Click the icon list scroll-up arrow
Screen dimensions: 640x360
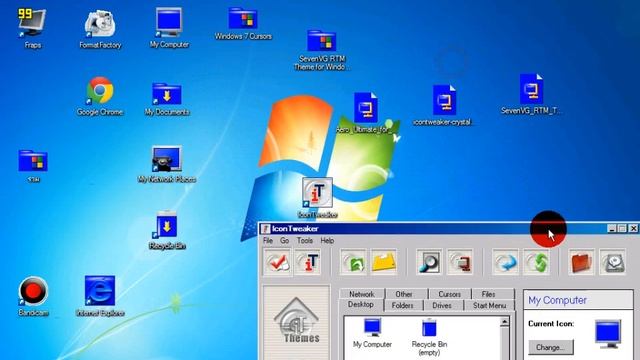pos(504,322)
